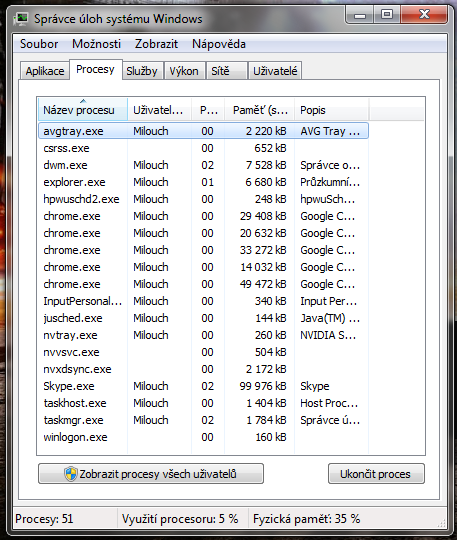Select the winlogon.exe process
The width and height of the screenshot is (457, 540).
pyautogui.click(x=203, y=437)
